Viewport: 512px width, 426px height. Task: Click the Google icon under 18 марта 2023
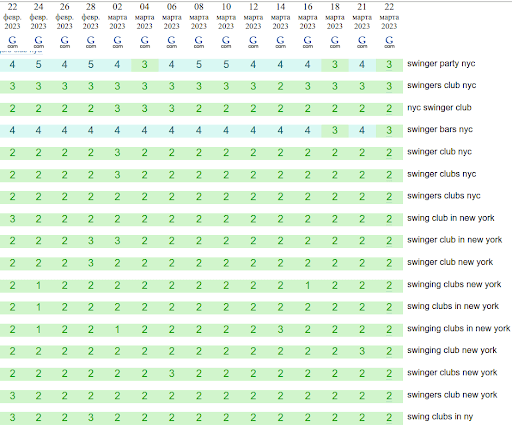pos(335,42)
